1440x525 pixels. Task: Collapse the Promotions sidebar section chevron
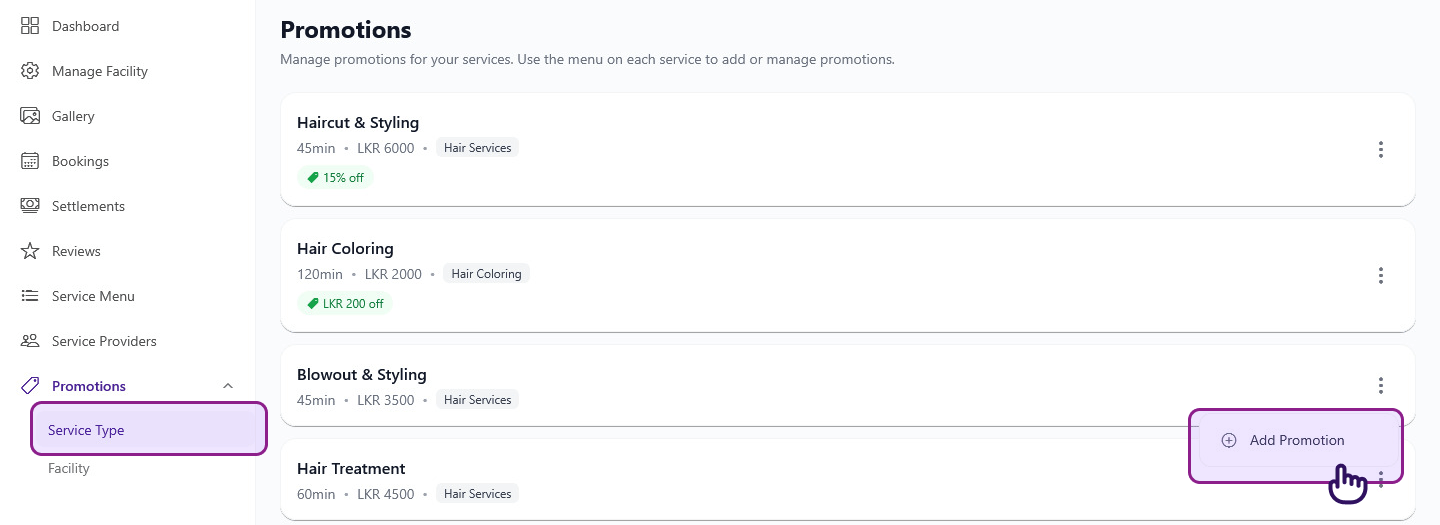[x=228, y=386]
